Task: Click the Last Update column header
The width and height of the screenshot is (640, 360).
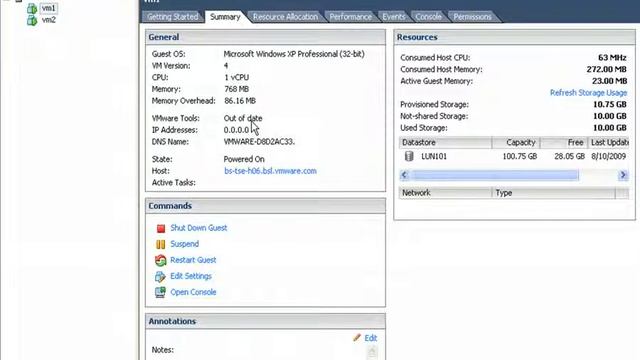Action: pos(609,142)
